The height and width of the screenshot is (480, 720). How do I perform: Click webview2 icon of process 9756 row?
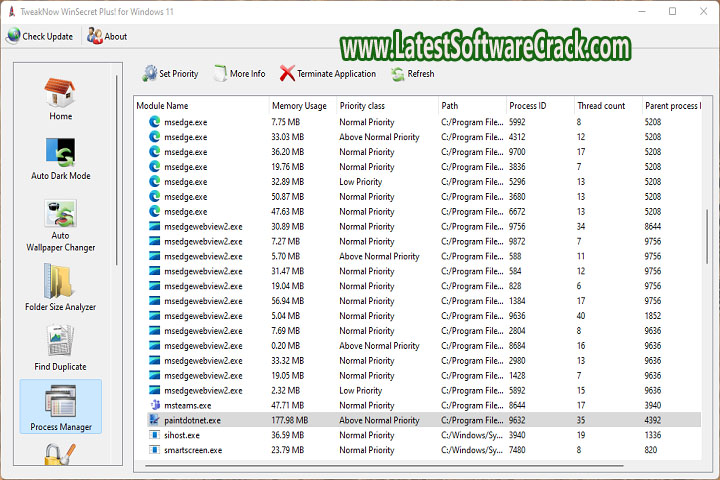pos(155,226)
